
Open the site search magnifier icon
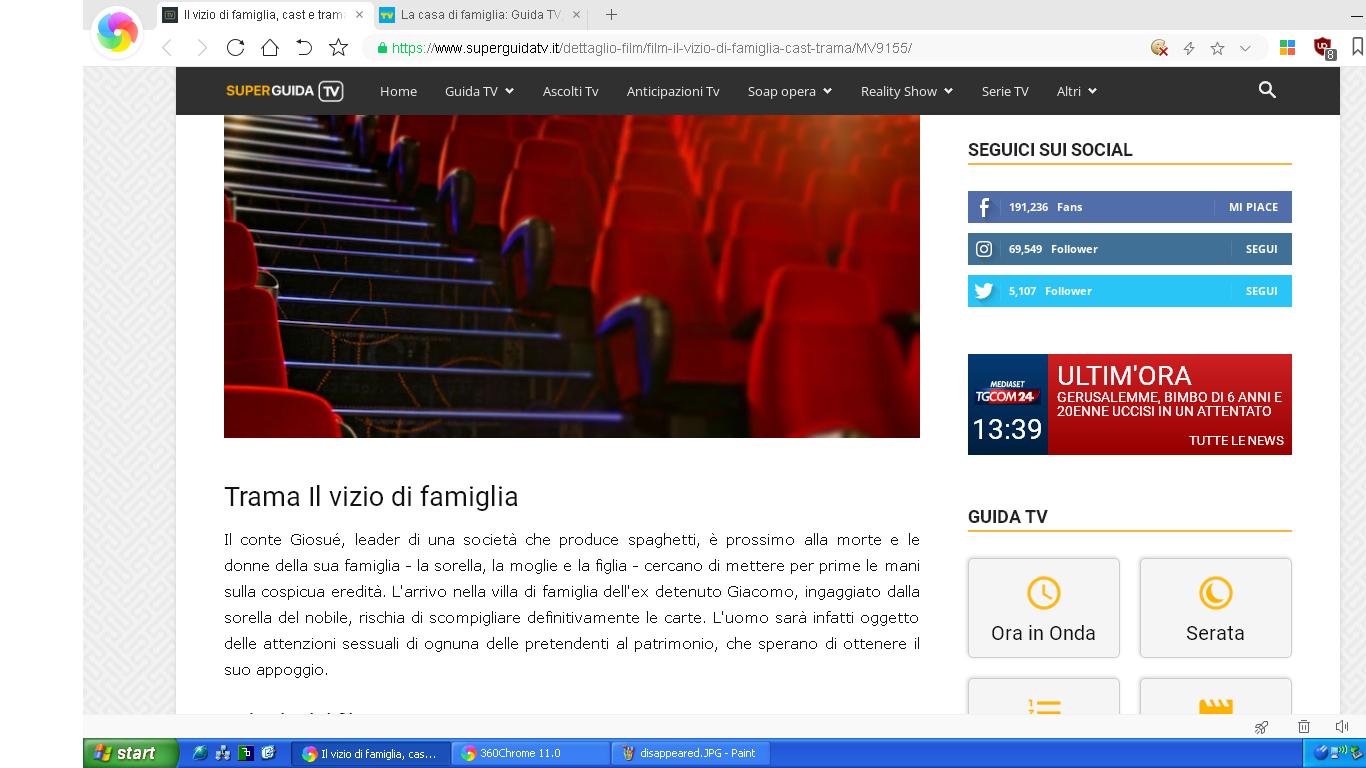pyautogui.click(x=1267, y=90)
